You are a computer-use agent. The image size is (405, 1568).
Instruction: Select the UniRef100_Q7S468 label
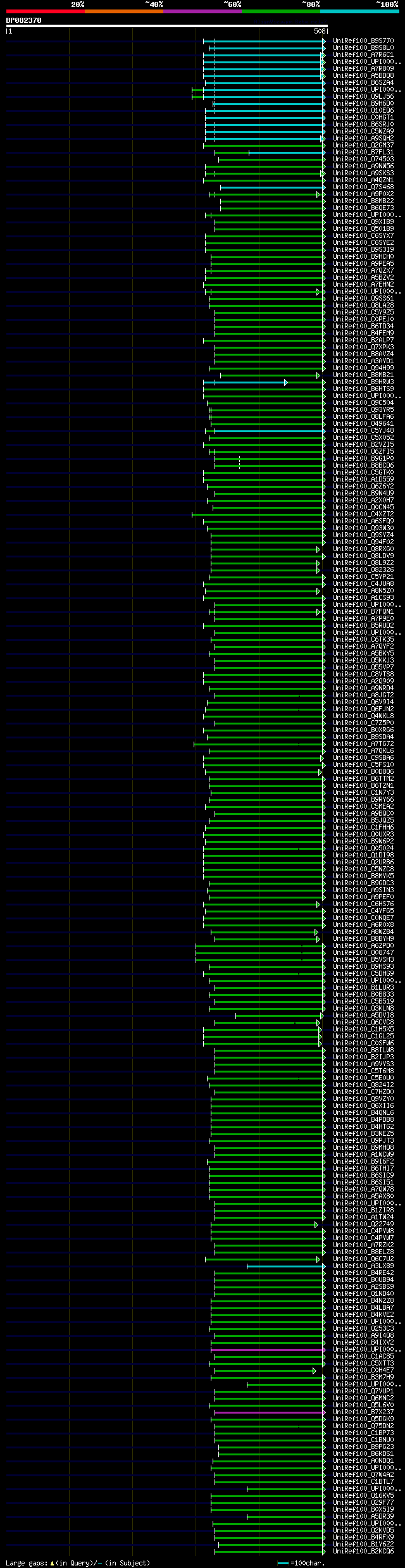tap(363, 187)
